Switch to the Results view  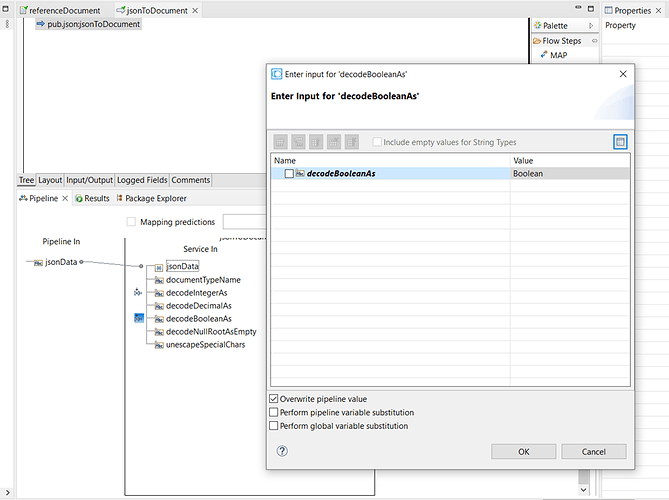tap(92, 198)
